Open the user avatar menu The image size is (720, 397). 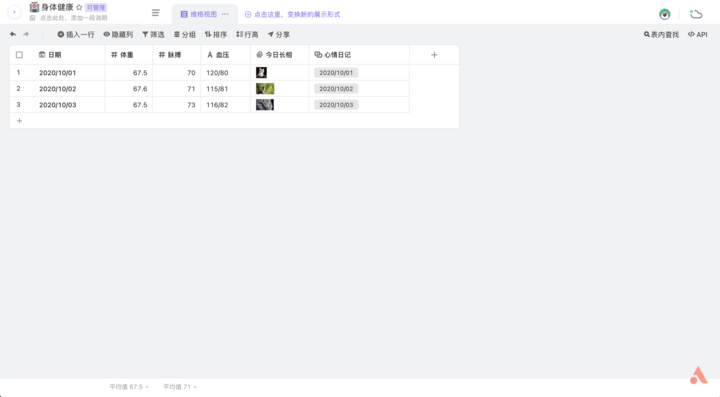pos(664,14)
